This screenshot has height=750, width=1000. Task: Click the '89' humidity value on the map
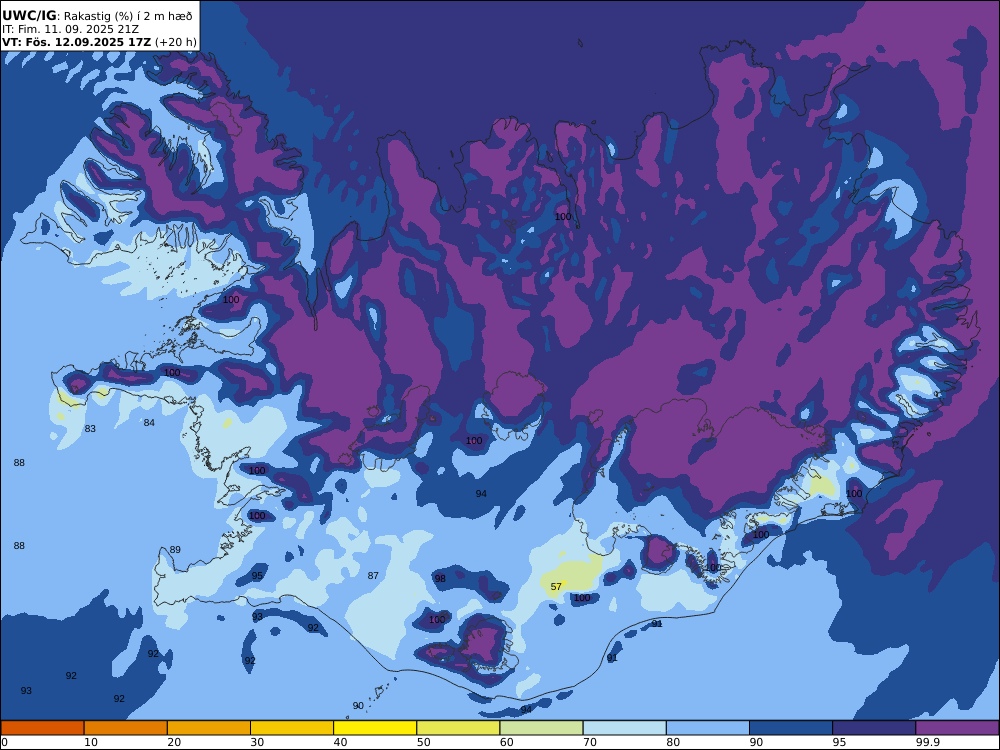175,550
